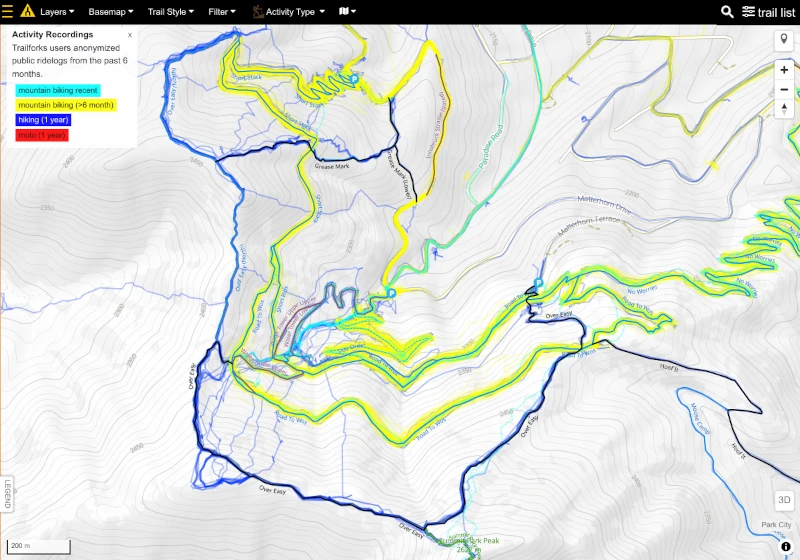
Task: Click the Matterhorn Drive road label
Action: click(604, 205)
